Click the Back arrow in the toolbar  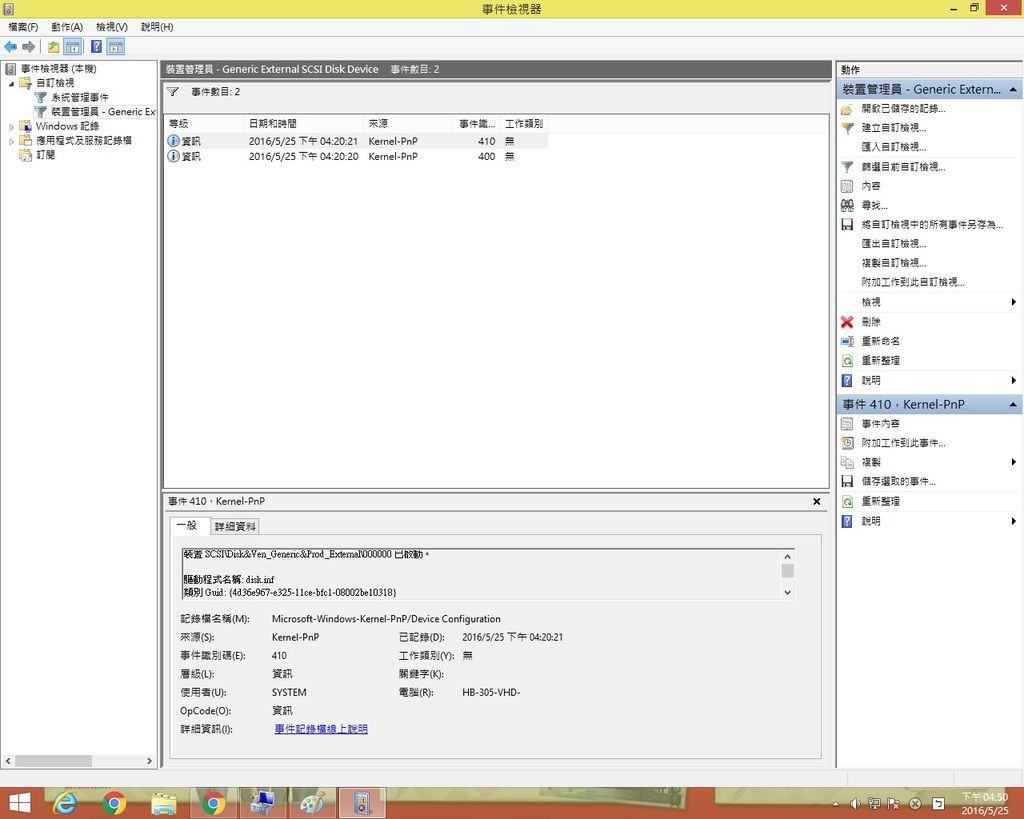[x=10, y=47]
